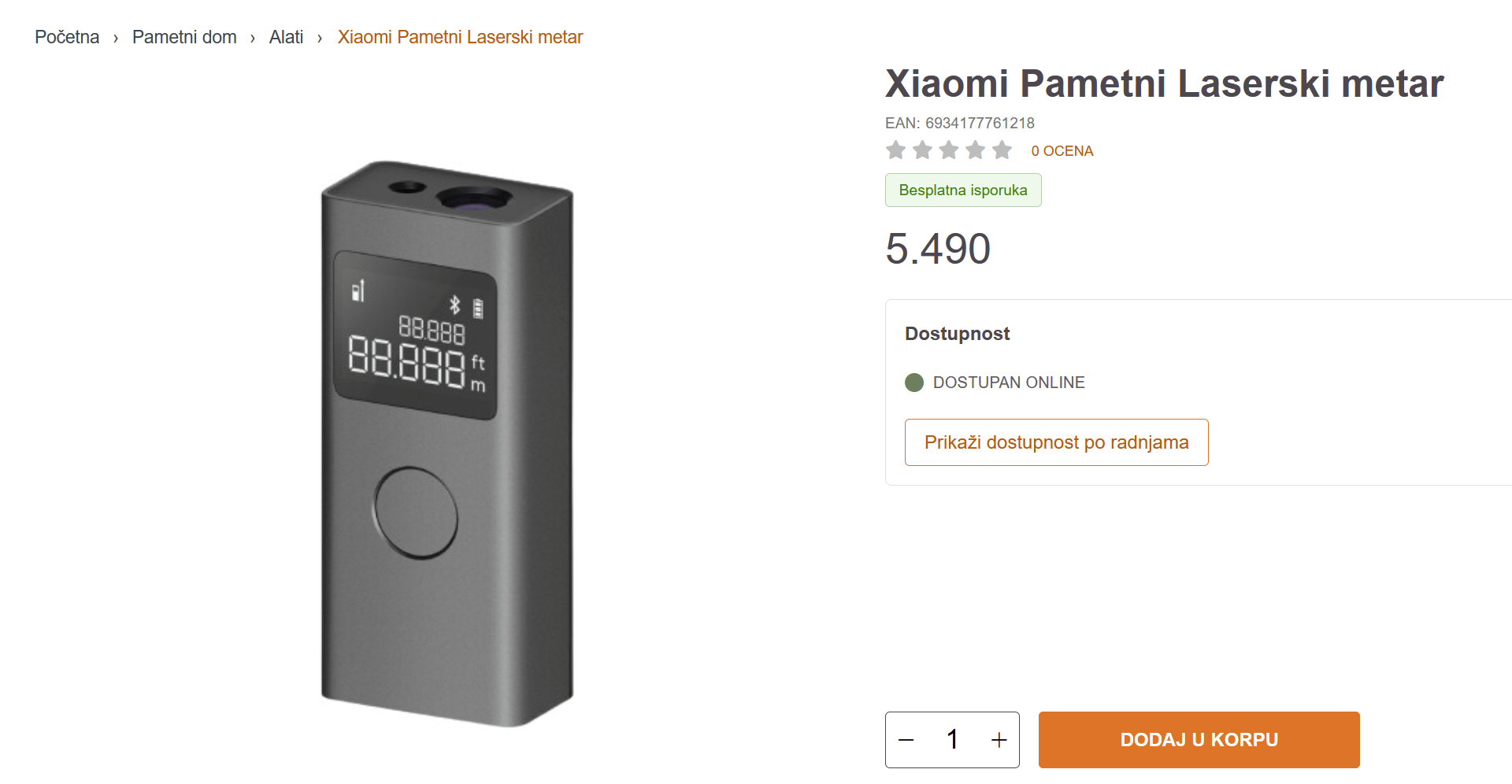Decrease quantity with the minus button
Screen dimensions: 1512x784
point(906,740)
